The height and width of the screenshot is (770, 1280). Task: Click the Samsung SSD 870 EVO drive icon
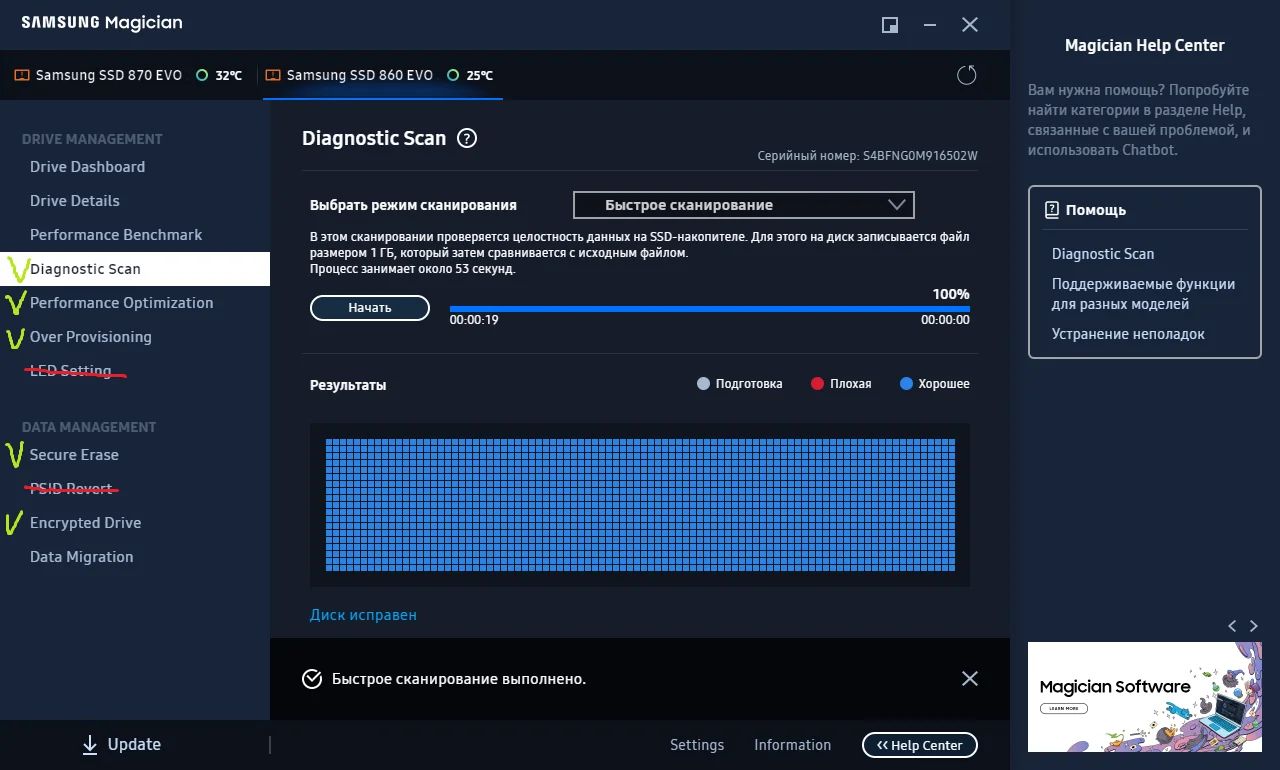(x=21, y=75)
